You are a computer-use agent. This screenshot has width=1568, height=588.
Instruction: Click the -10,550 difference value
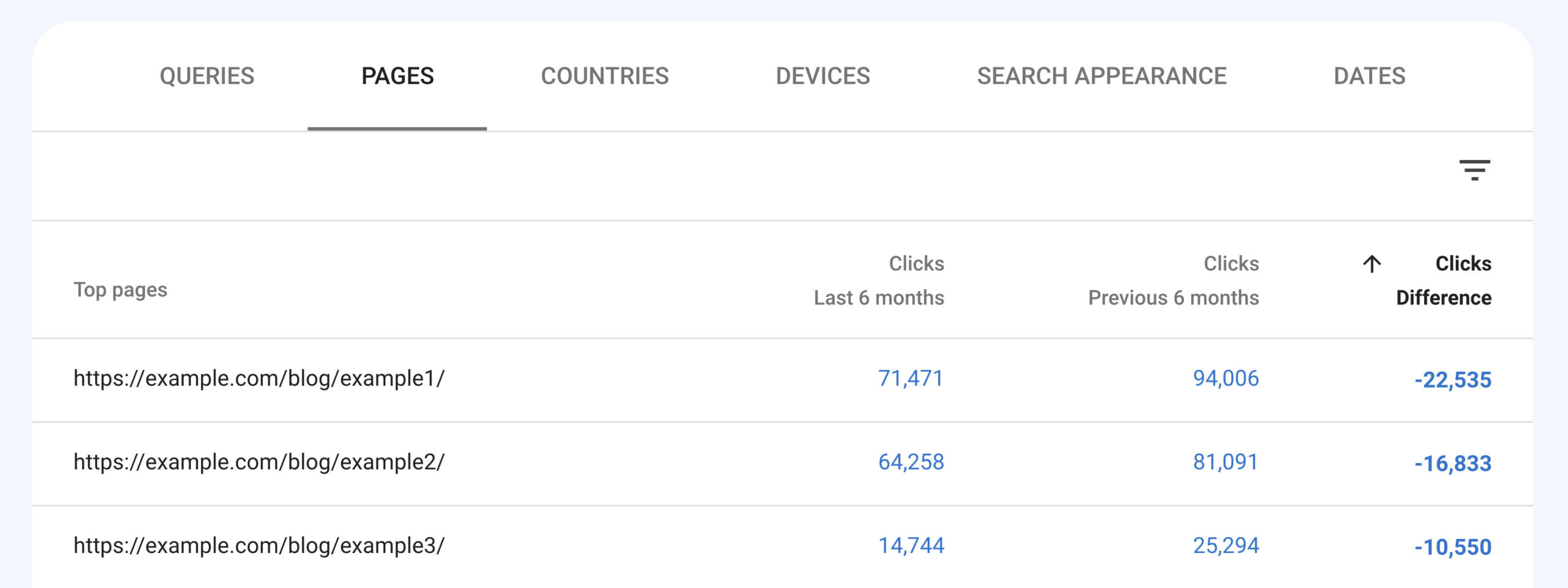point(1453,547)
